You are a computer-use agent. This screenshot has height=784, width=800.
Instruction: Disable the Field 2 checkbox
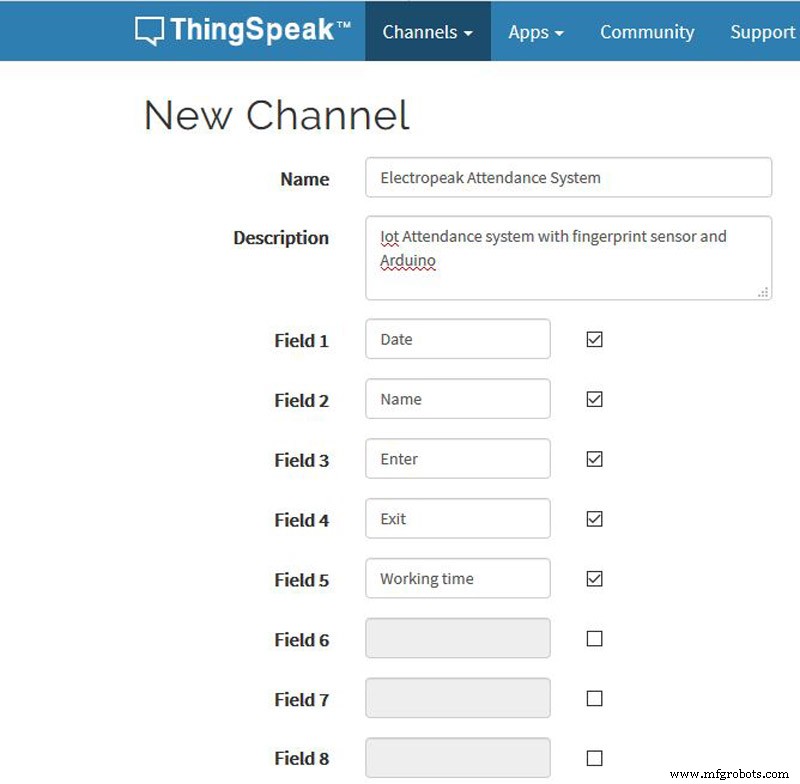pyautogui.click(x=594, y=400)
